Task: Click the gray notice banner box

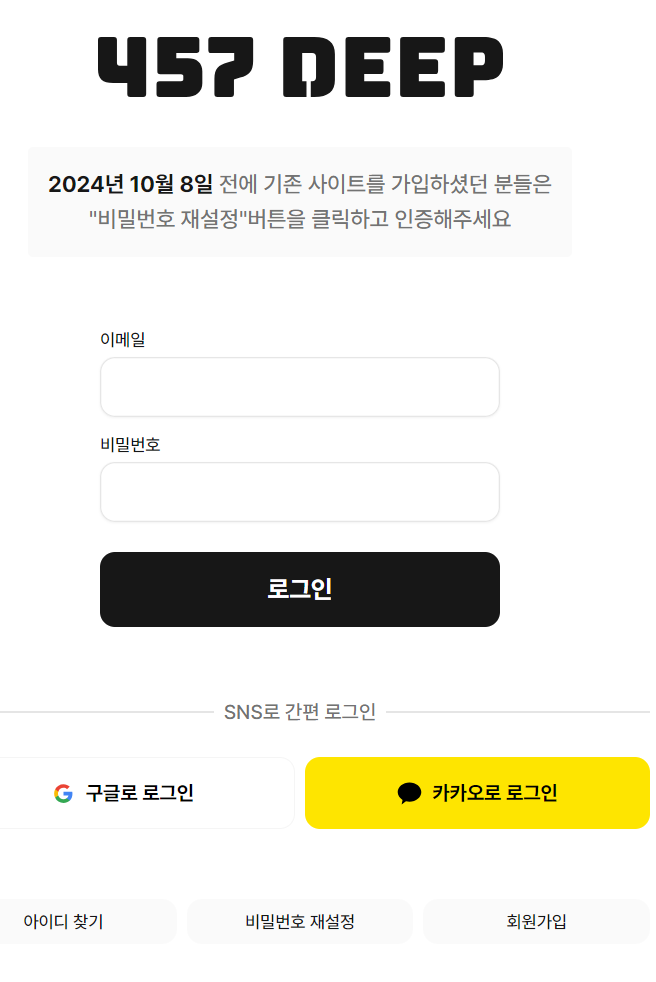Action: [x=299, y=202]
